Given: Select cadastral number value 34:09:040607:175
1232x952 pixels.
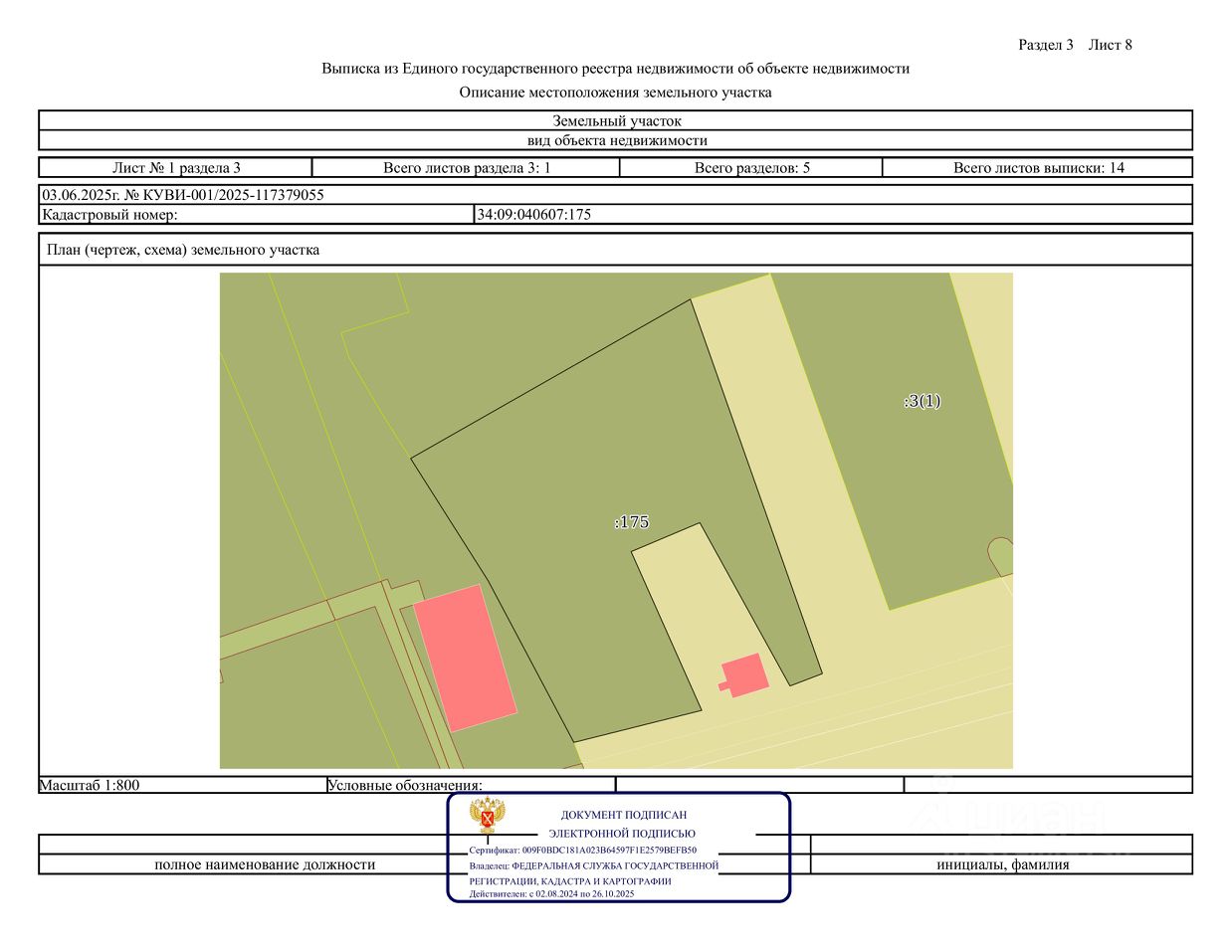Looking at the screenshot, I should point(534,214).
